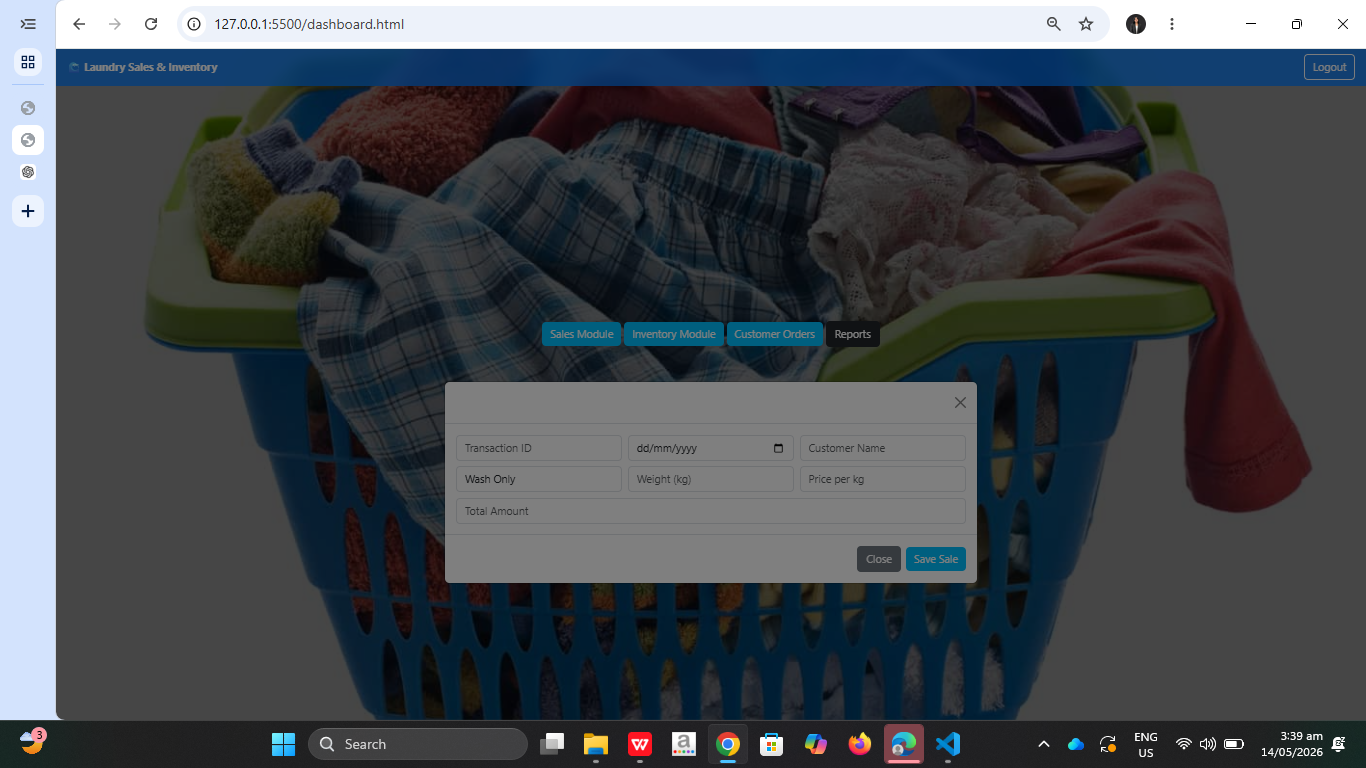Screen dimensions: 1366x768
Task: Focus the Customer Name field
Action: click(x=883, y=448)
